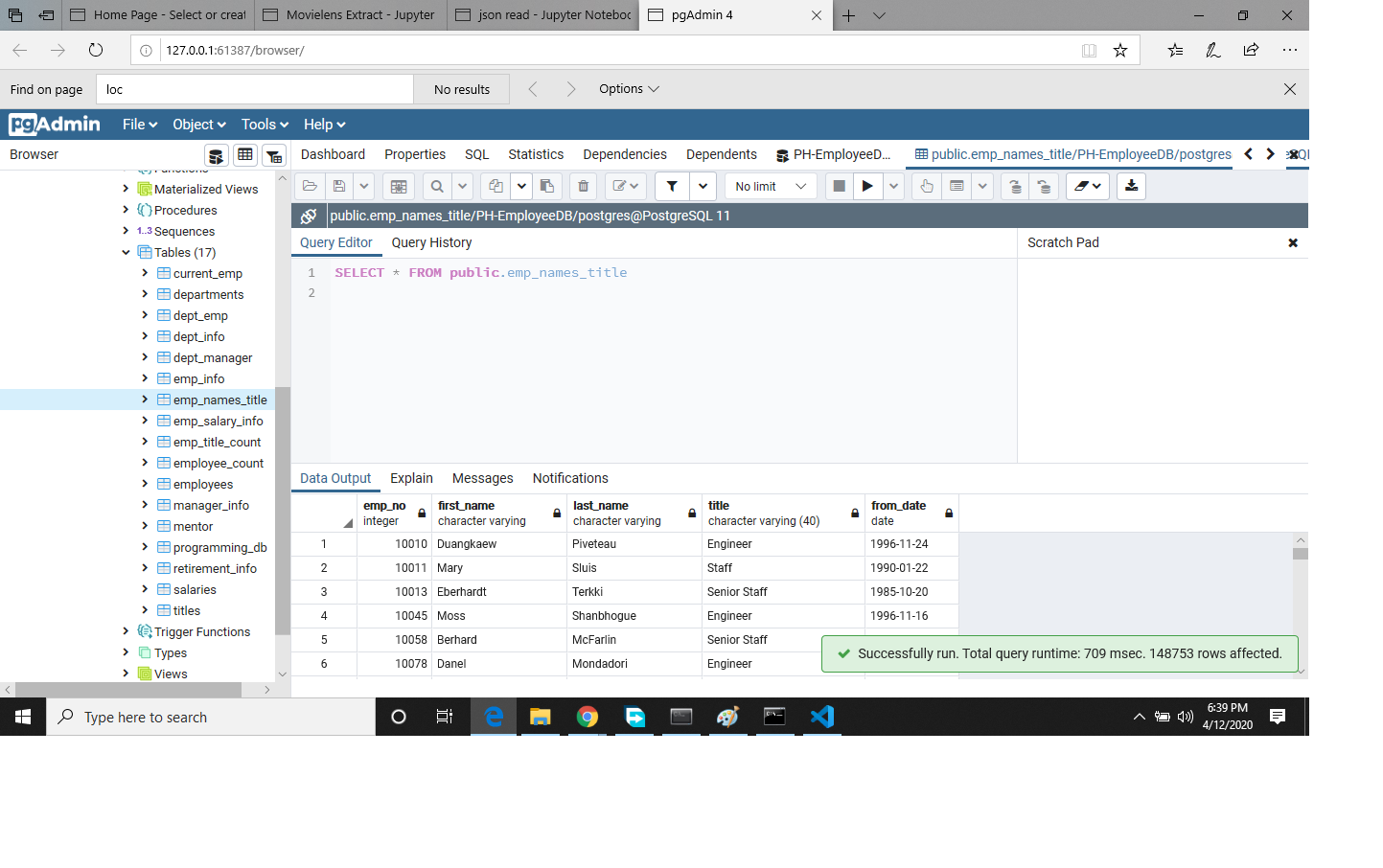
Task: Click the find magnifier icon
Action: 437,186
